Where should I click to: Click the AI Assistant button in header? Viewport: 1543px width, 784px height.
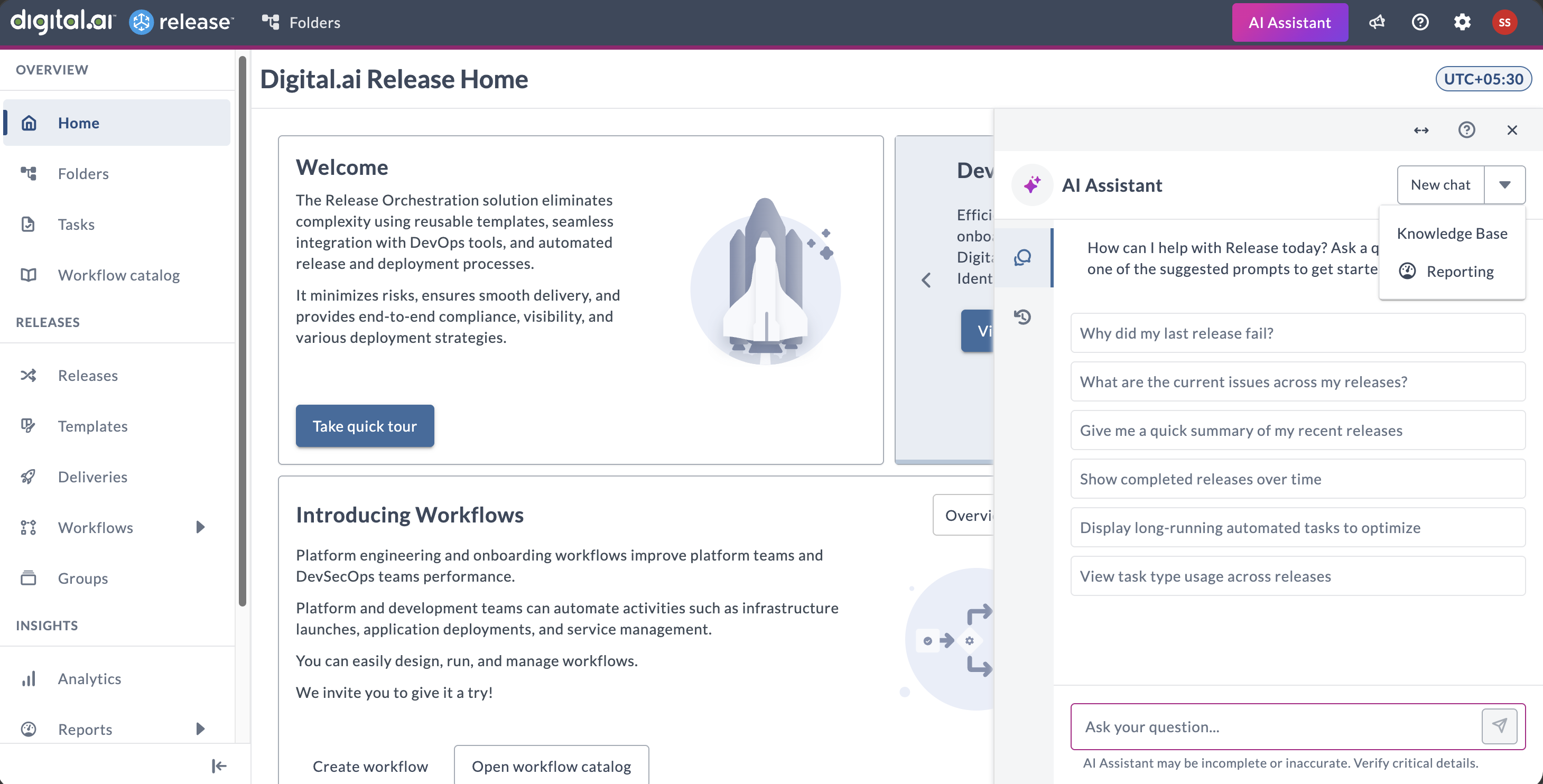(1290, 22)
